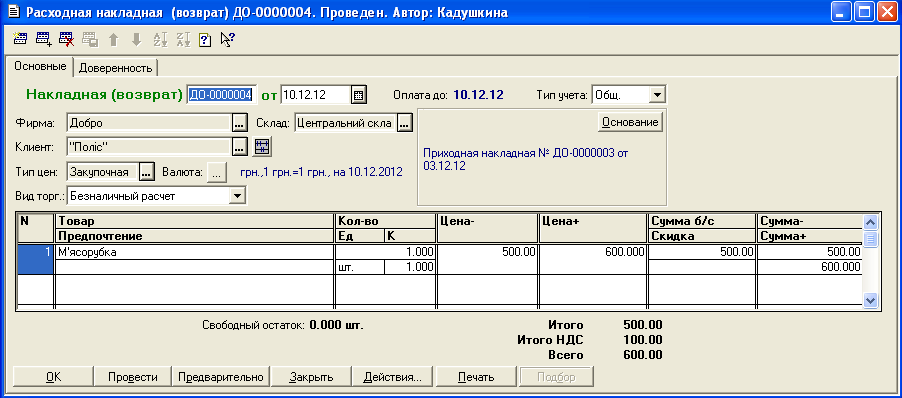Click the move row up arrow icon
The image size is (902, 398).
[113, 39]
